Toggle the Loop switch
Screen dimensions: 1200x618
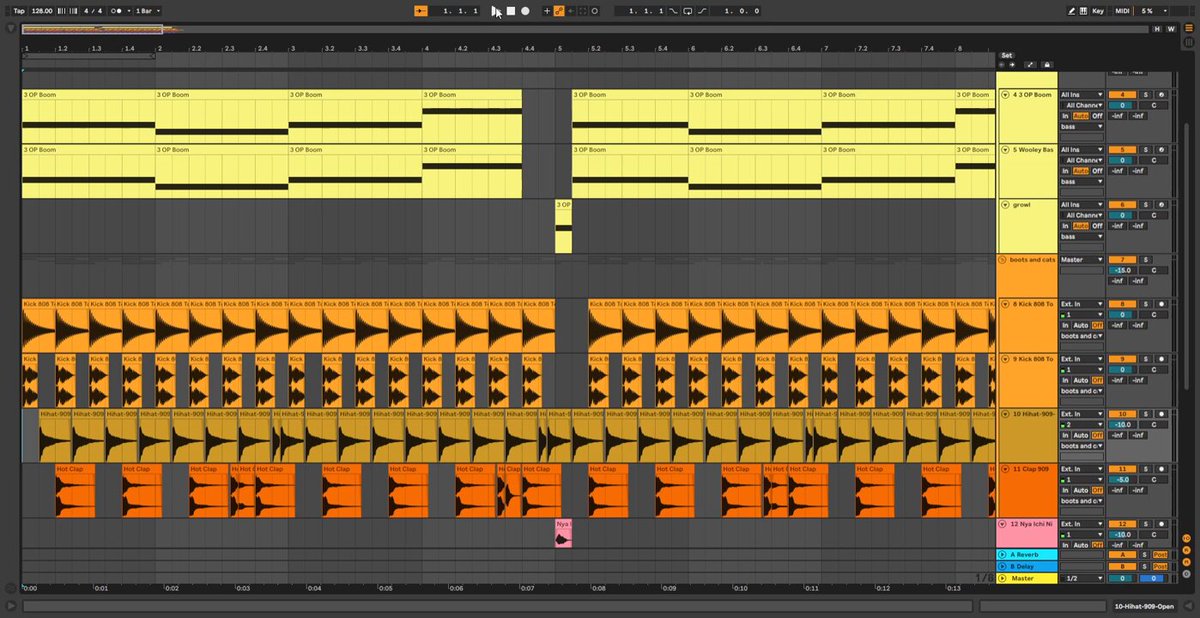[688, 10]
